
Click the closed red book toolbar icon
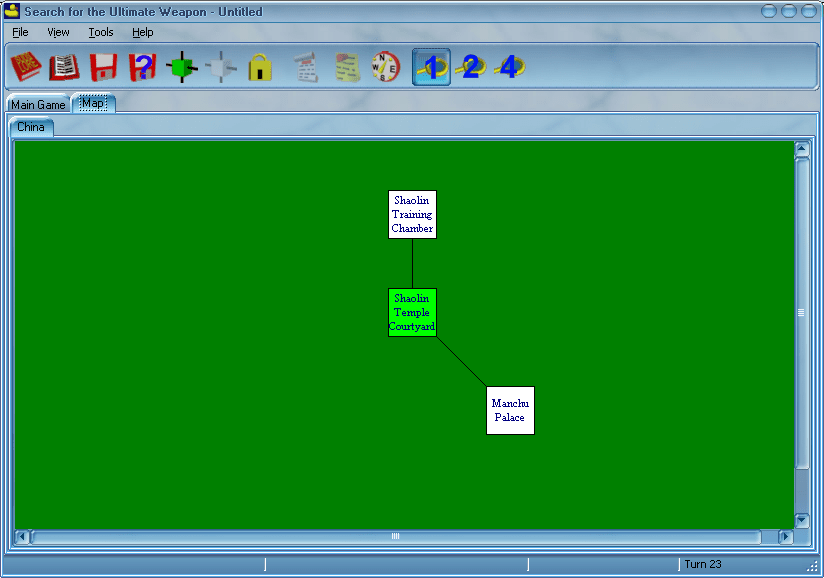tap(25, 68)
